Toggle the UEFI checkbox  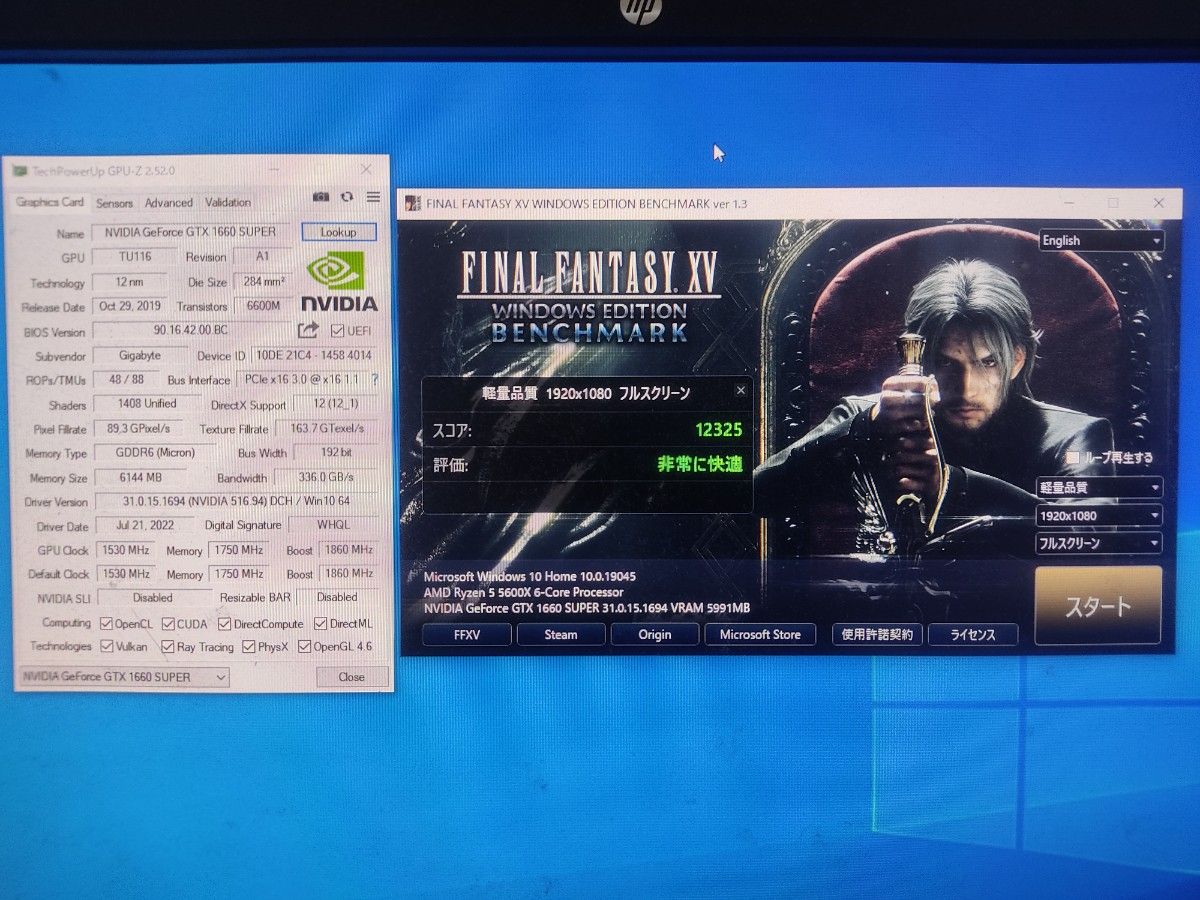click(337, 331)
